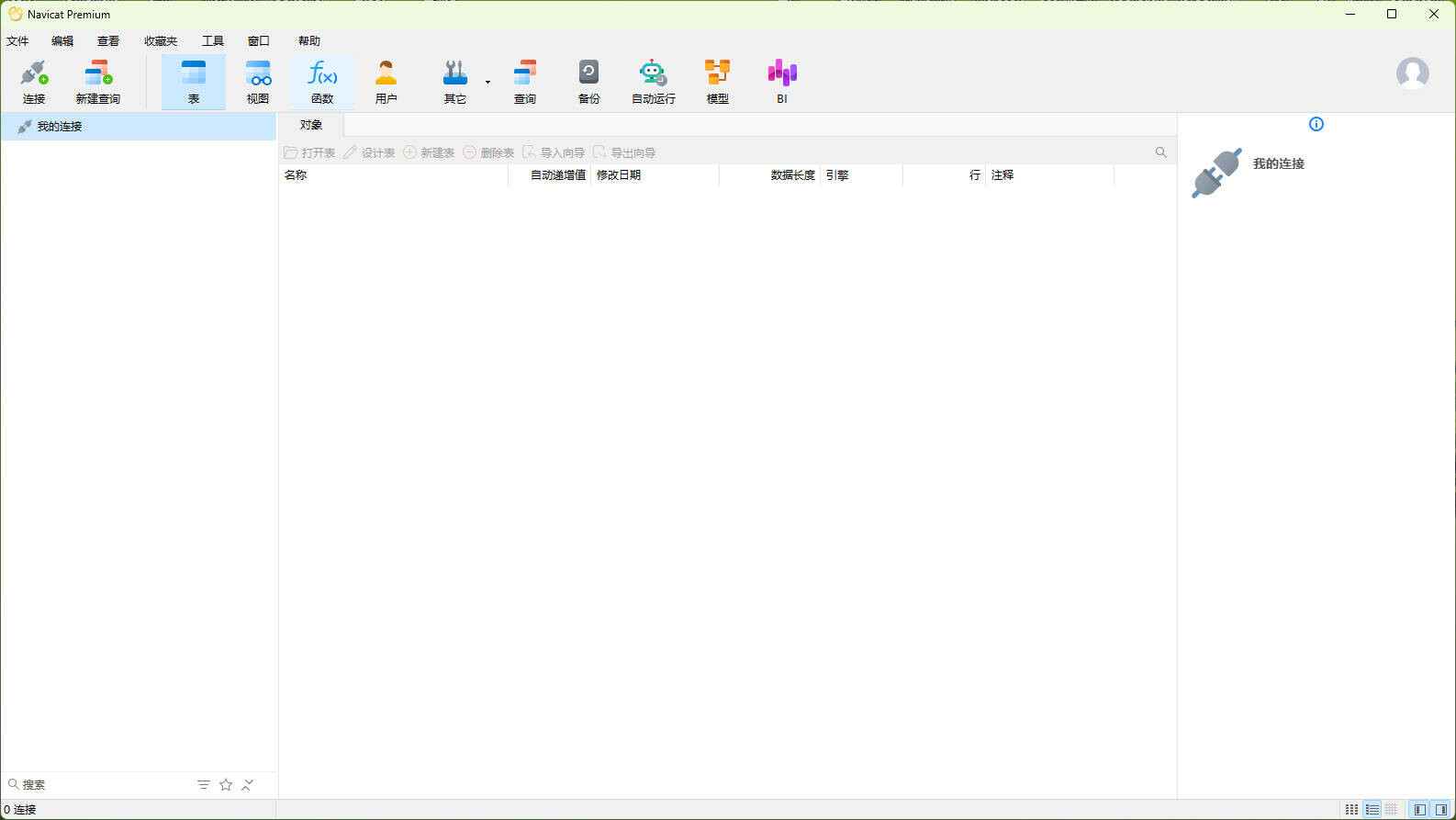Click the '0 连接' status bar text

pos(20,809)
